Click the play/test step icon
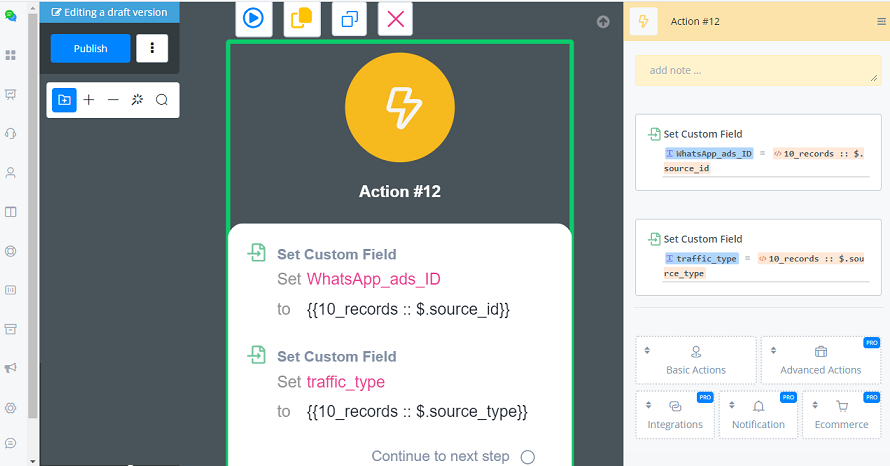Viewport: 890px width, 466px height. (253, 19)
